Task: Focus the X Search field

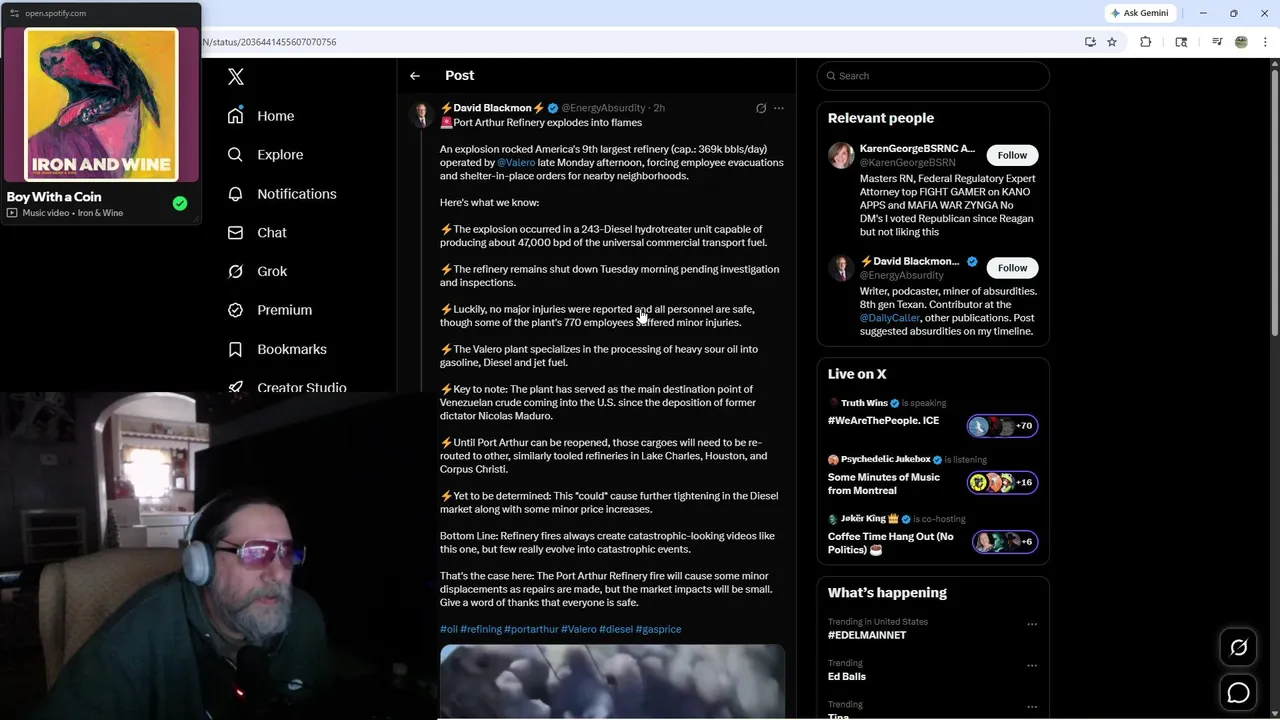Action: click(933, 76)
